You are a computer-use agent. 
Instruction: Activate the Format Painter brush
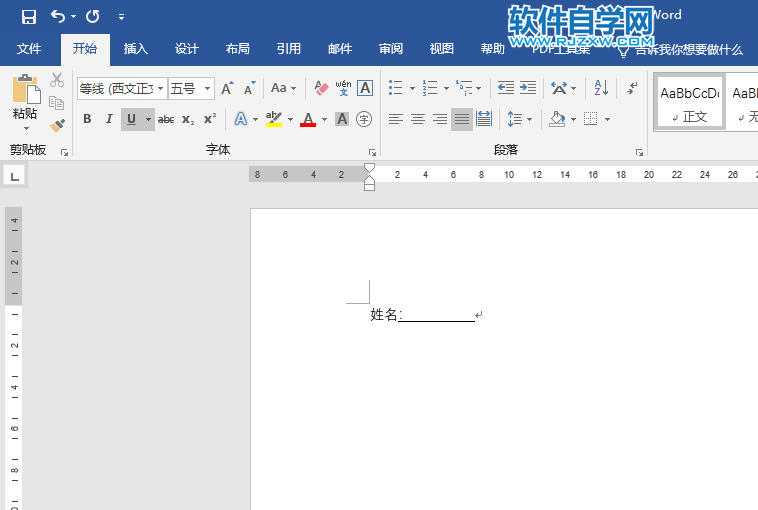(x=57, y=126)
